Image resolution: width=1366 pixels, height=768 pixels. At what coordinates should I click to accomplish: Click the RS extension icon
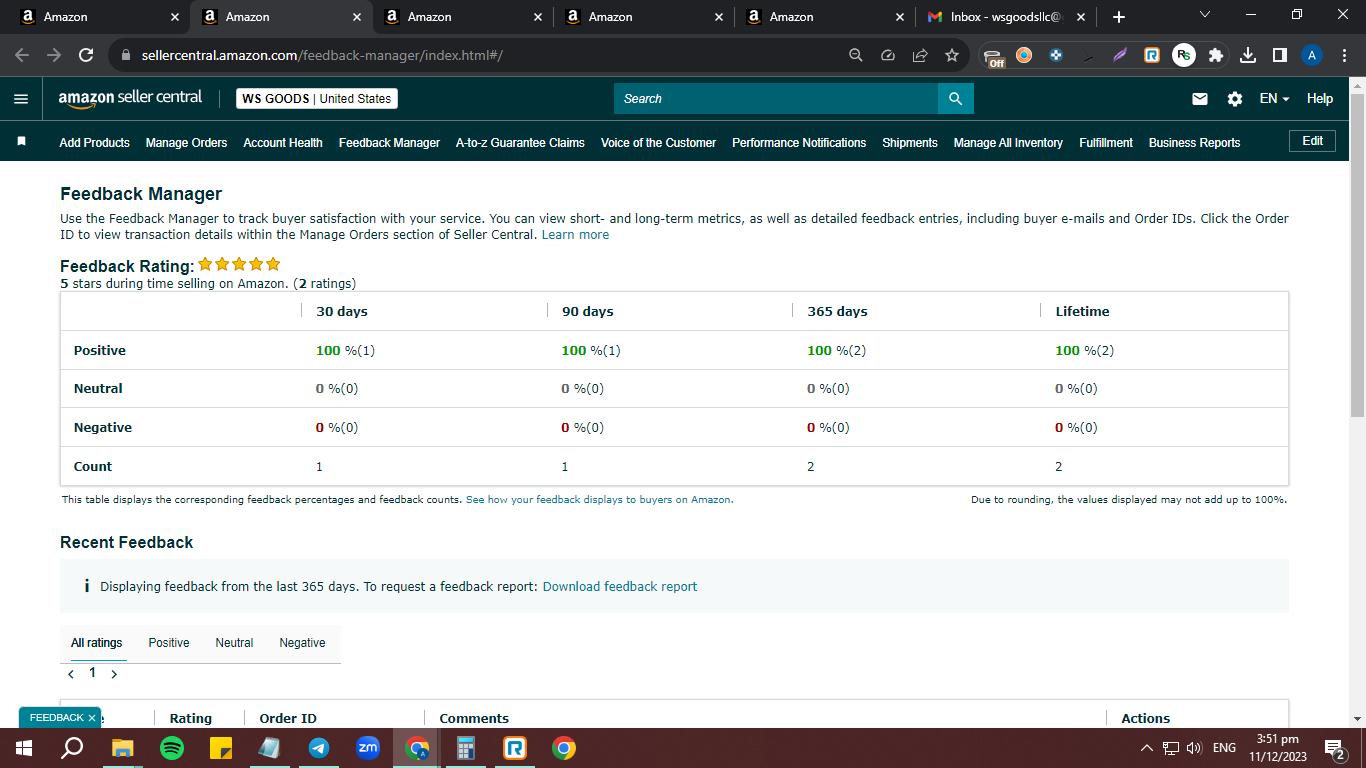click(1184, 55)
